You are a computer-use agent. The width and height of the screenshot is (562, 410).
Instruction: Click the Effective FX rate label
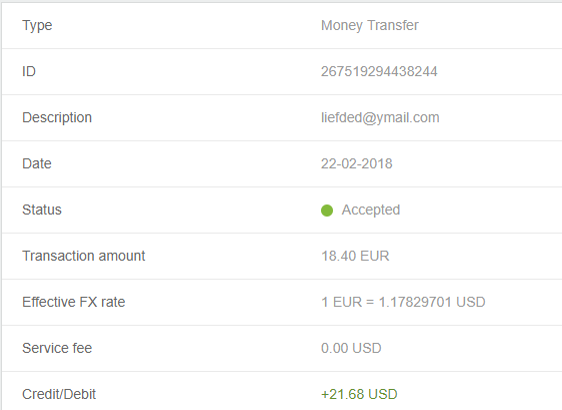(x=73, y=302)
